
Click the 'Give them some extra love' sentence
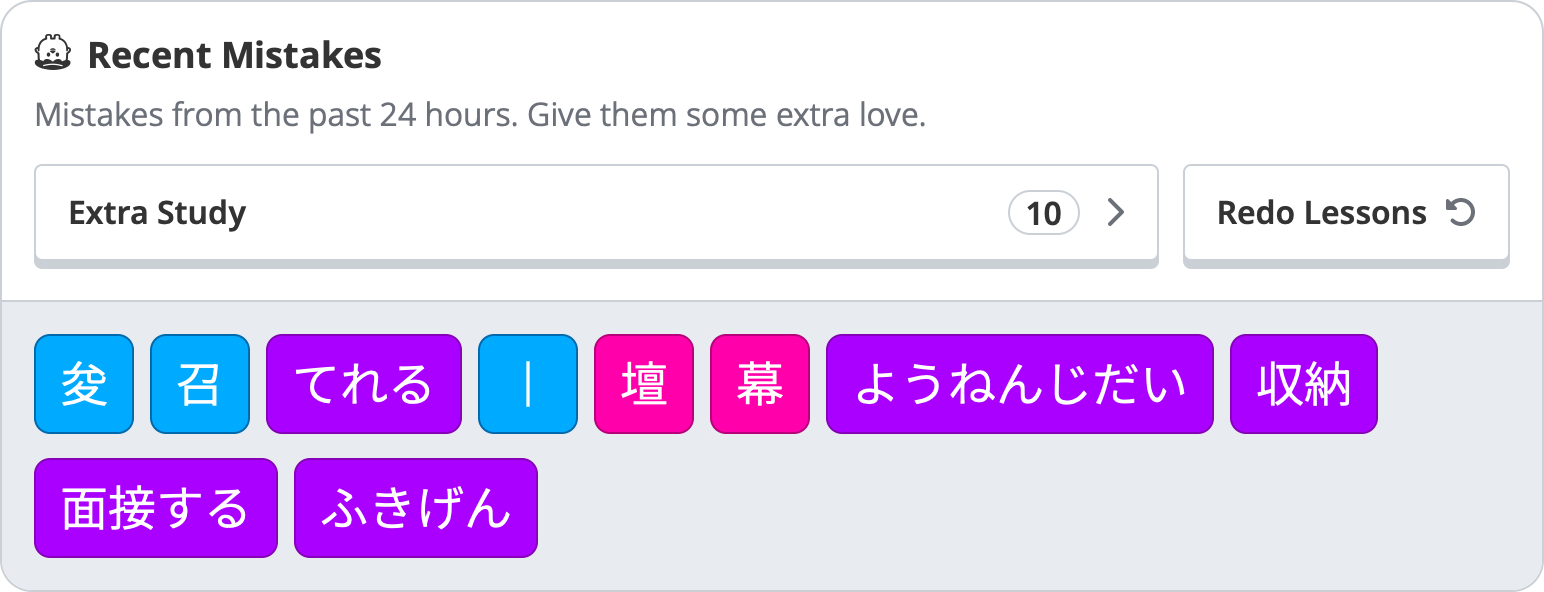[x=727, y=116]
